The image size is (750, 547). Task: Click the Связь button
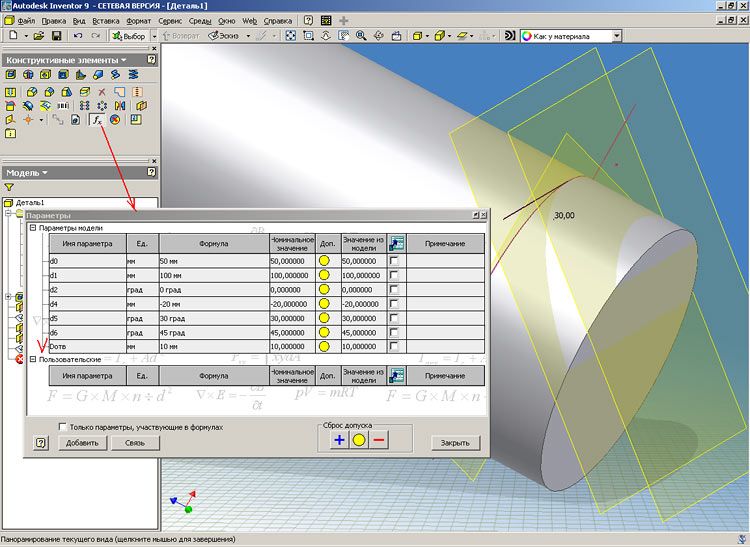tap(135, 443)
